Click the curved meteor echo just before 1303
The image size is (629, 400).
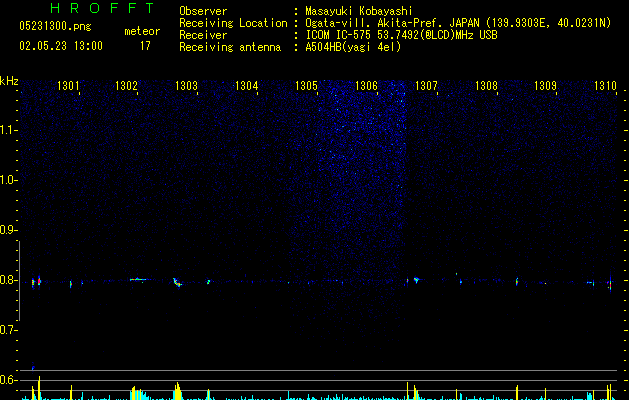click(x=177, y=282)
